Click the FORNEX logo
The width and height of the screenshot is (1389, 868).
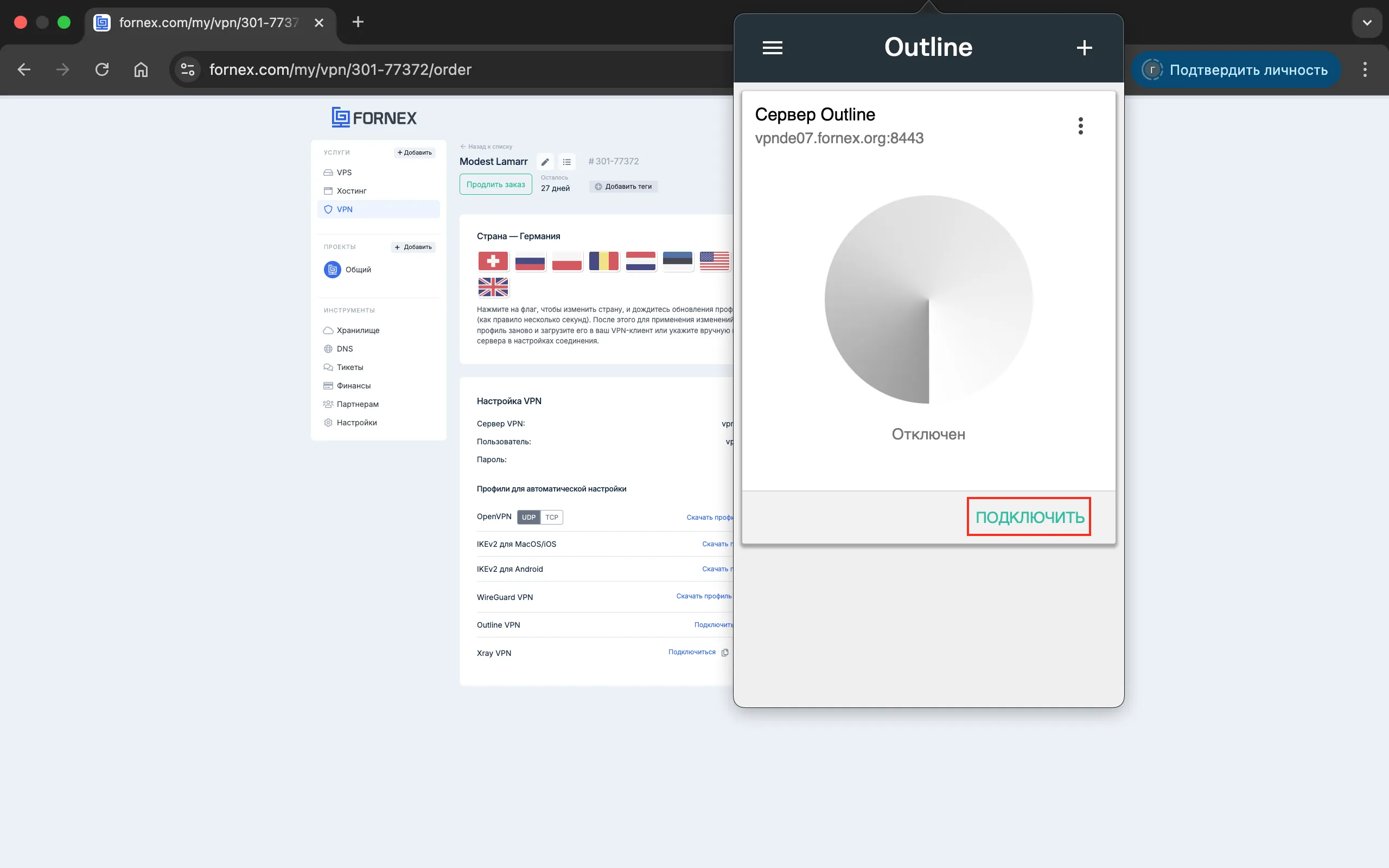[x=374, y=117]
